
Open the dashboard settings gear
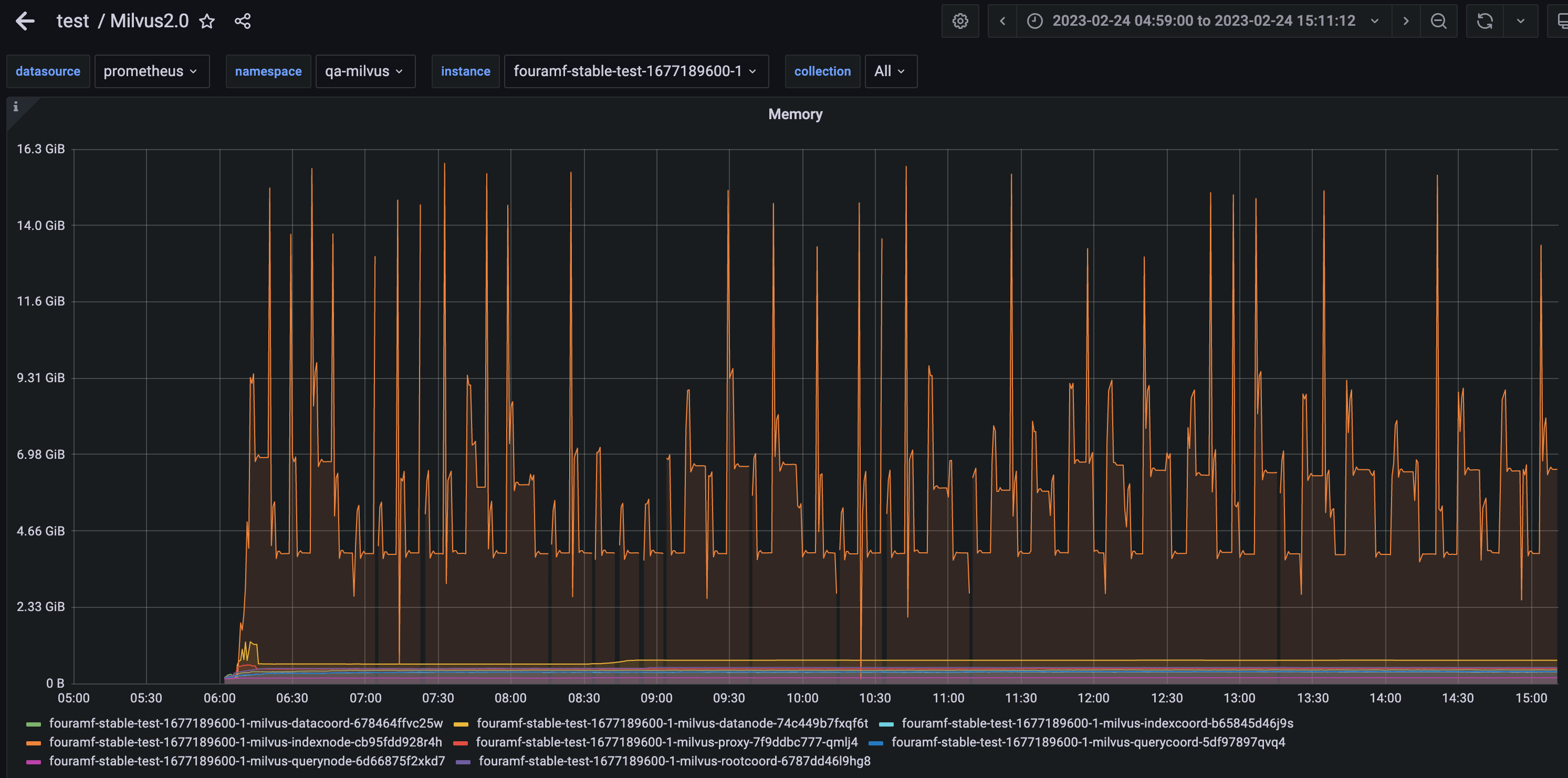(x=960, y=20)
